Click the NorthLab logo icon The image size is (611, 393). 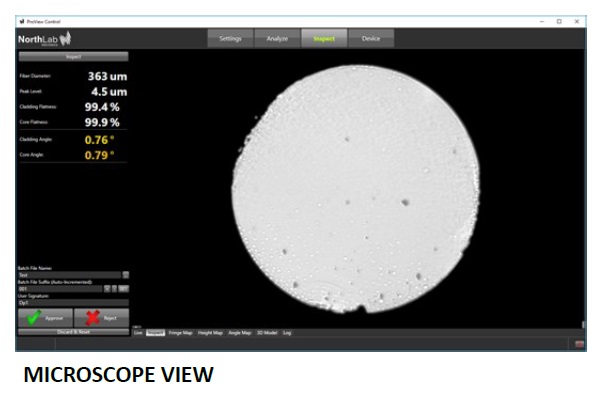[x=65, y=39]
